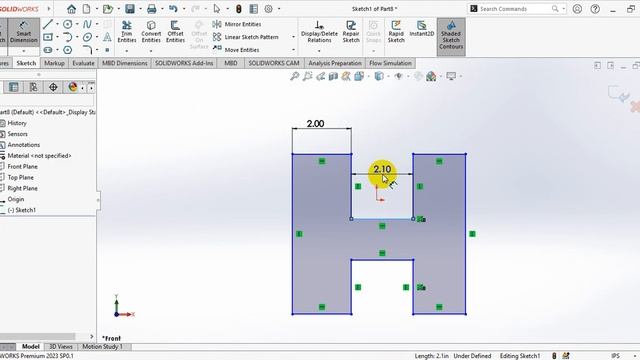Select the sketch Text tool
640x360 pixels.
(x=107, y=37)
